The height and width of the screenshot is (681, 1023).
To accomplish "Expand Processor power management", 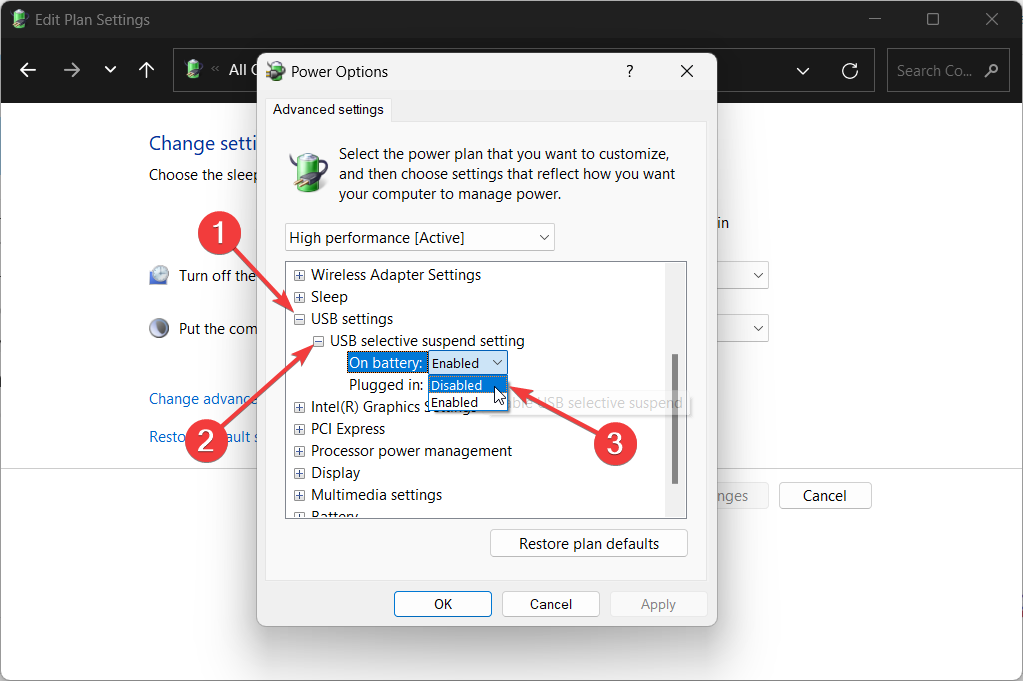I will 299,451.
